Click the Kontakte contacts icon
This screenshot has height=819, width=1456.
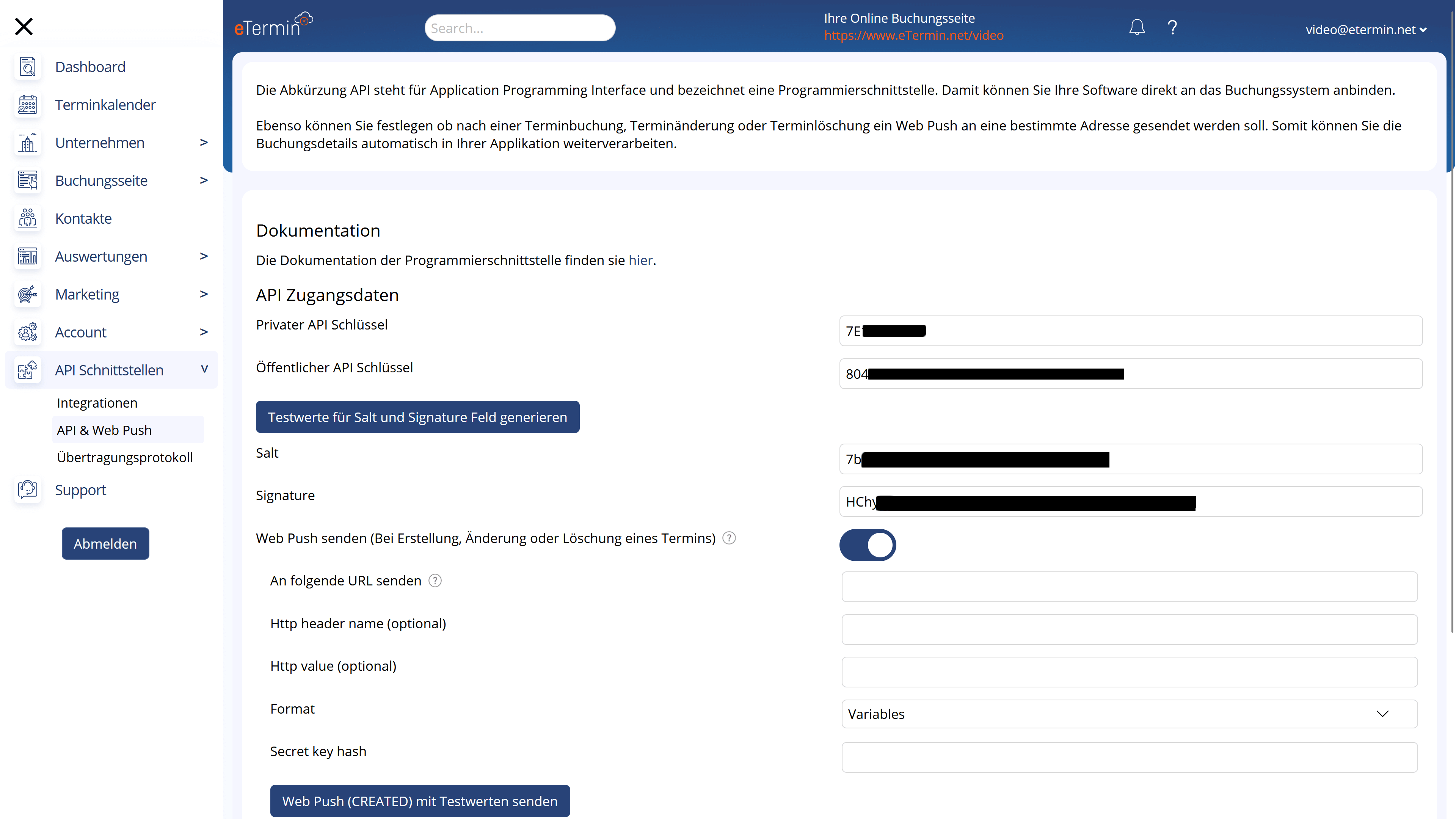coord(27,218)
